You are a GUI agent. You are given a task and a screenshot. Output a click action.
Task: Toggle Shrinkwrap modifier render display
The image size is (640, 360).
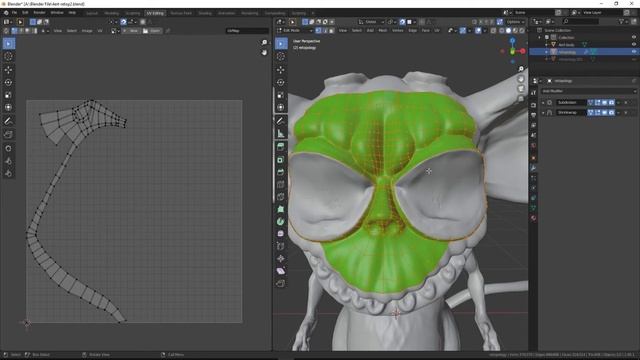coord(611,112)
